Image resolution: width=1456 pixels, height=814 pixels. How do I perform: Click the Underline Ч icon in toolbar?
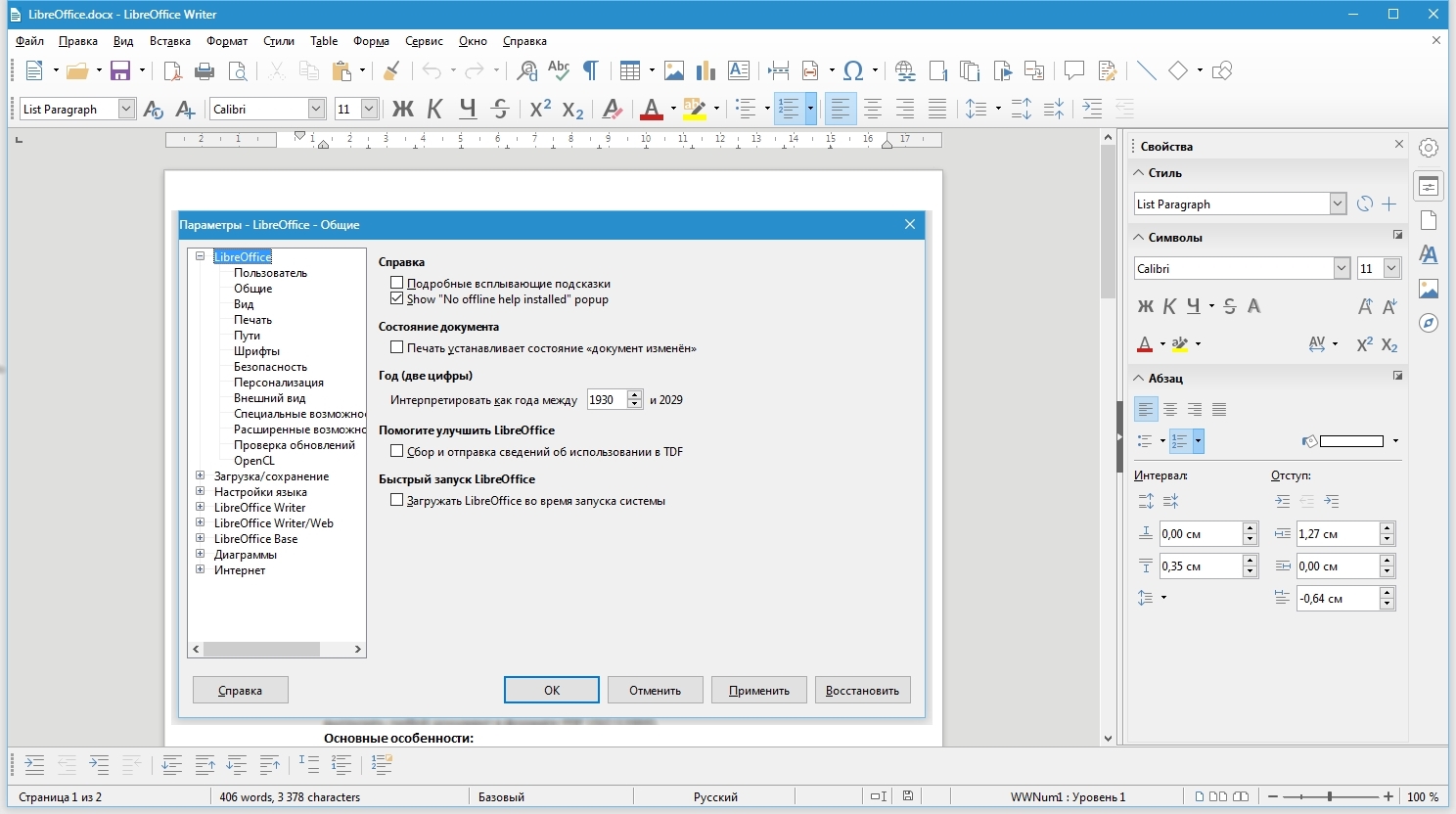tap(469, 109)
